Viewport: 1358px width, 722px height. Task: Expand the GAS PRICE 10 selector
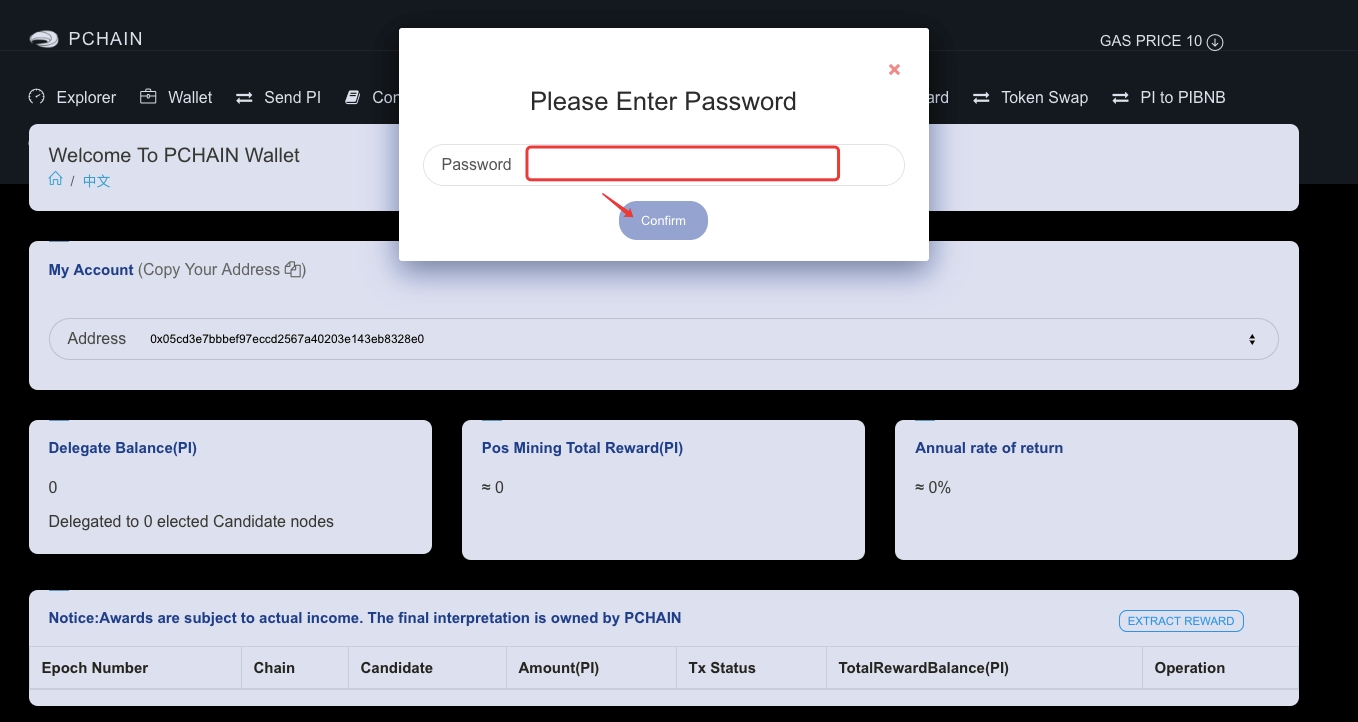(x=1161, y=41)
